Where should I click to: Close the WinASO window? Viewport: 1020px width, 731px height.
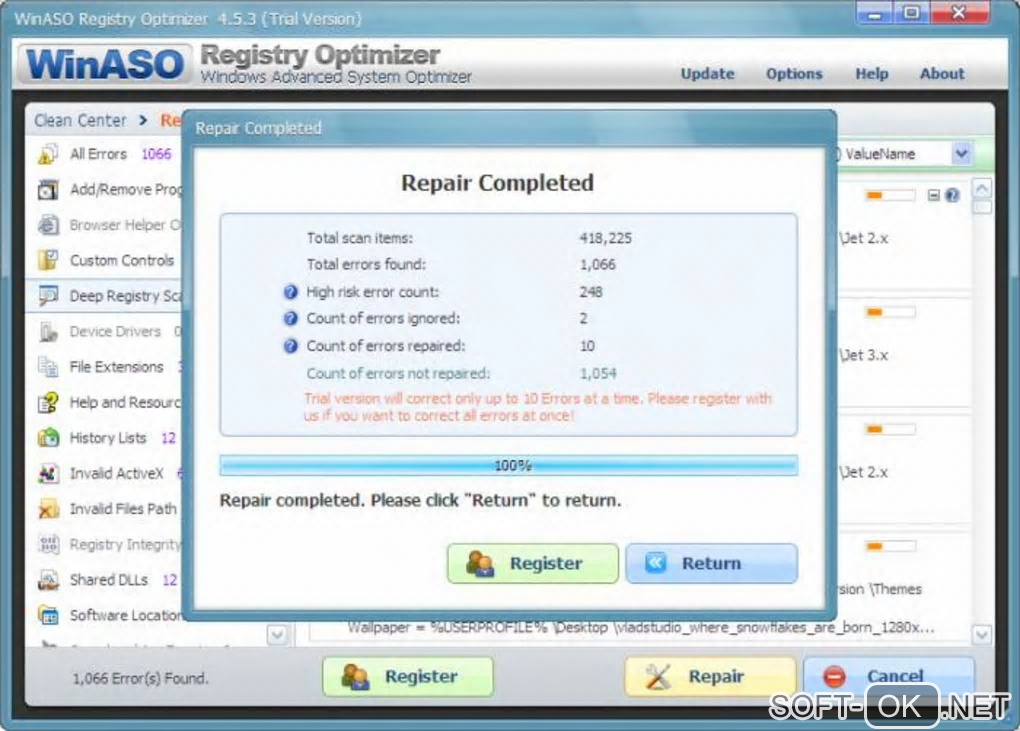coord(959,13)
